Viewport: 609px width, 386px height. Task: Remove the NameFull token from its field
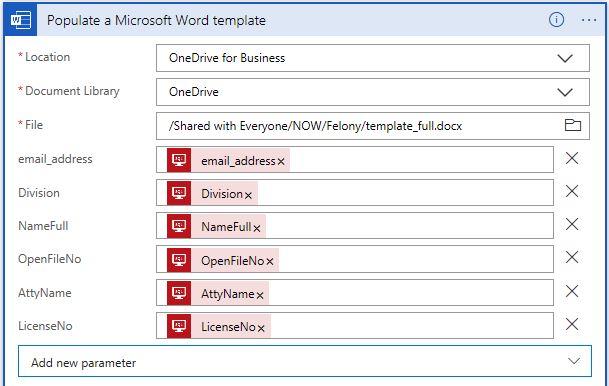(257, 228)
